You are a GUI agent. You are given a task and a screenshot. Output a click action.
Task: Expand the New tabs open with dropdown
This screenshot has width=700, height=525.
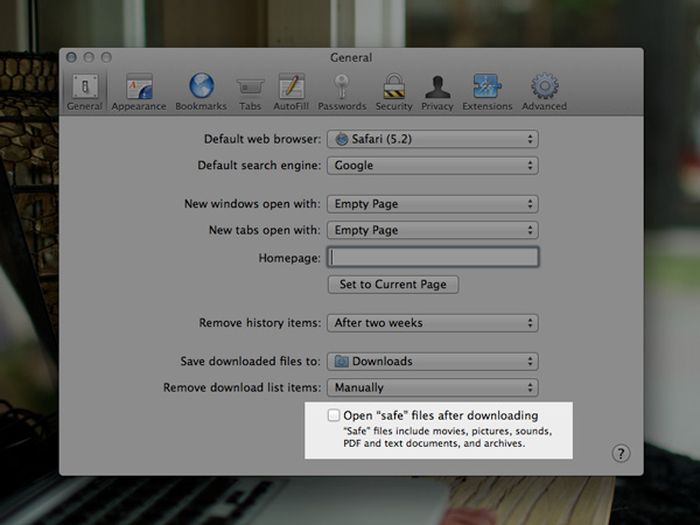coord(433,230)
